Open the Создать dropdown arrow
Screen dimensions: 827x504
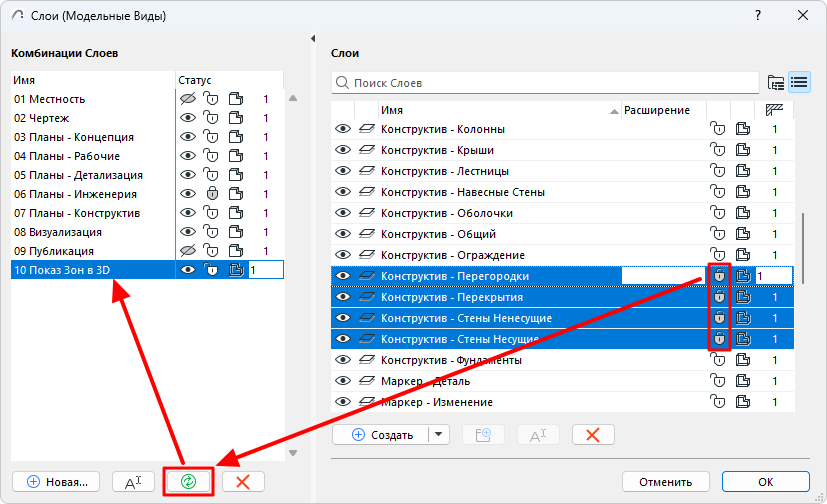pos(439,435)
